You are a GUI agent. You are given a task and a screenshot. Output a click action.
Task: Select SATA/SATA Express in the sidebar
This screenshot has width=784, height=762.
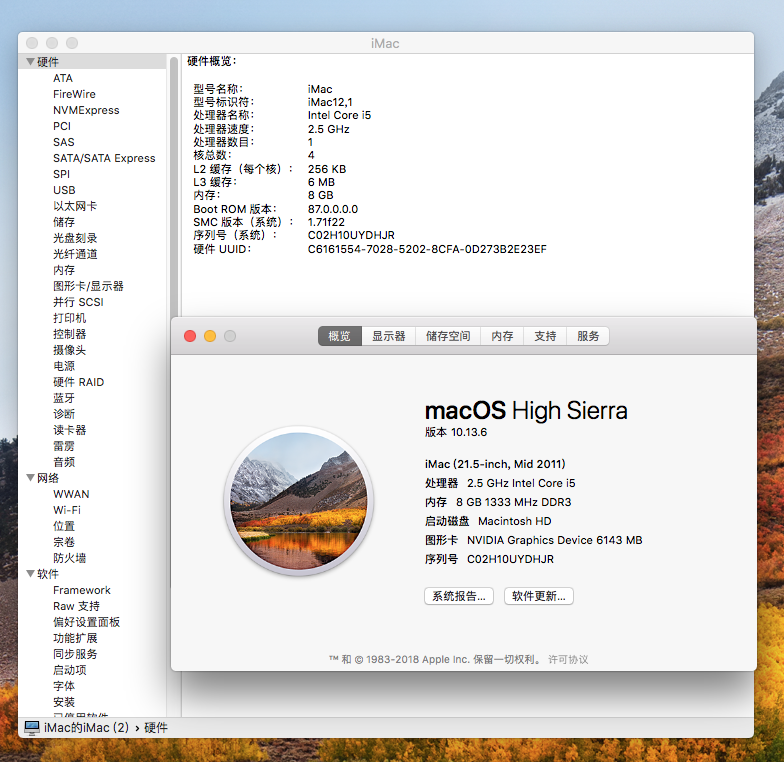click(x=104, y=158)
